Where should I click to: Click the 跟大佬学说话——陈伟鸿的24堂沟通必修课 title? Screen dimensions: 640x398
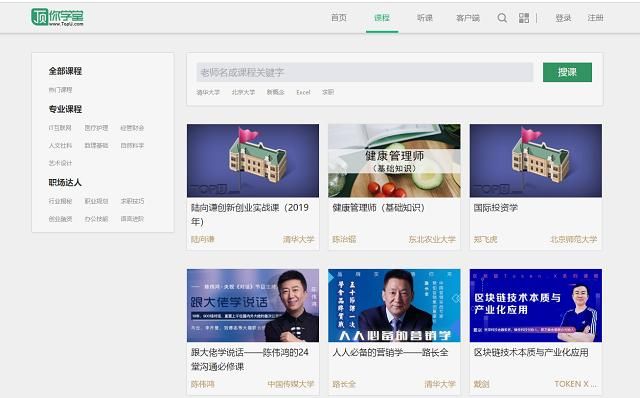coord(250,359)
